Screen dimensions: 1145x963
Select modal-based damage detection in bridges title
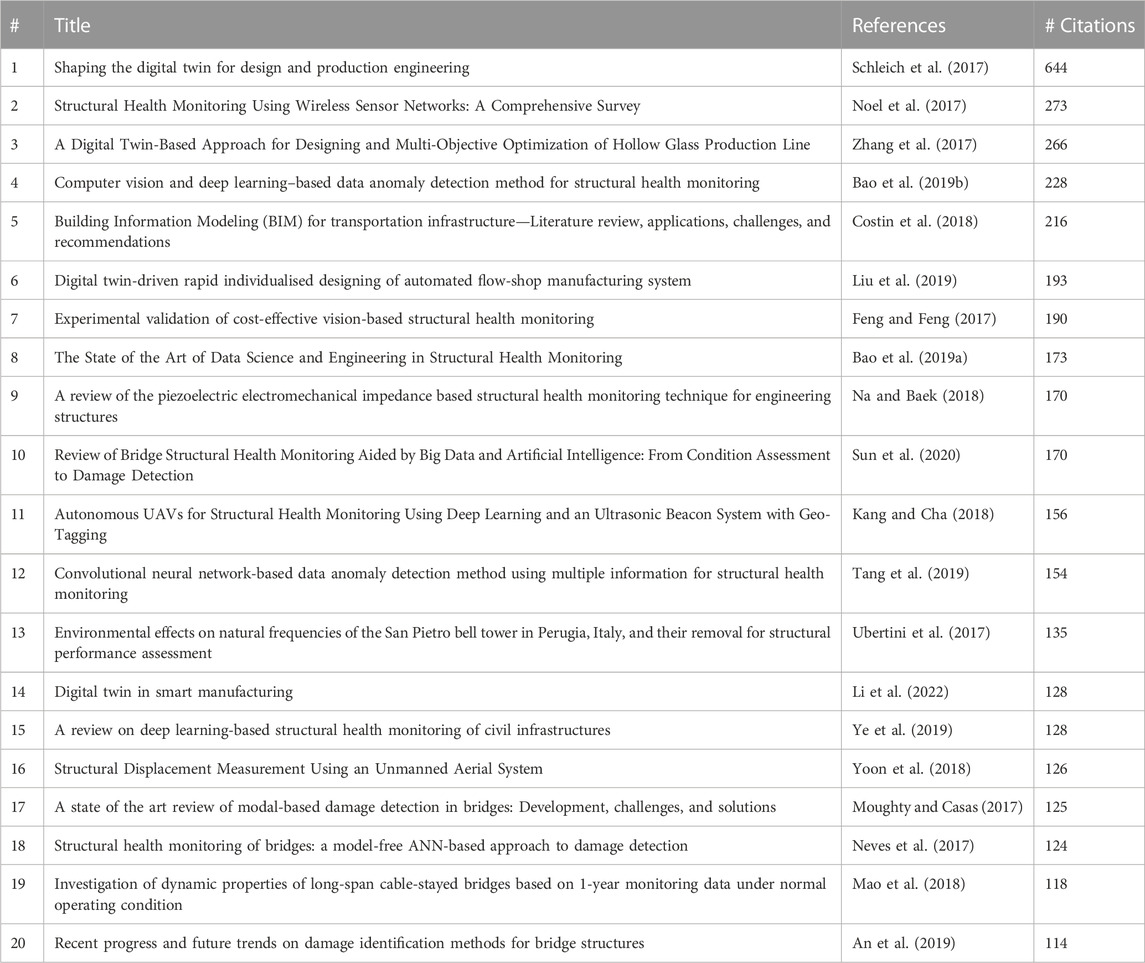point(415,807)
